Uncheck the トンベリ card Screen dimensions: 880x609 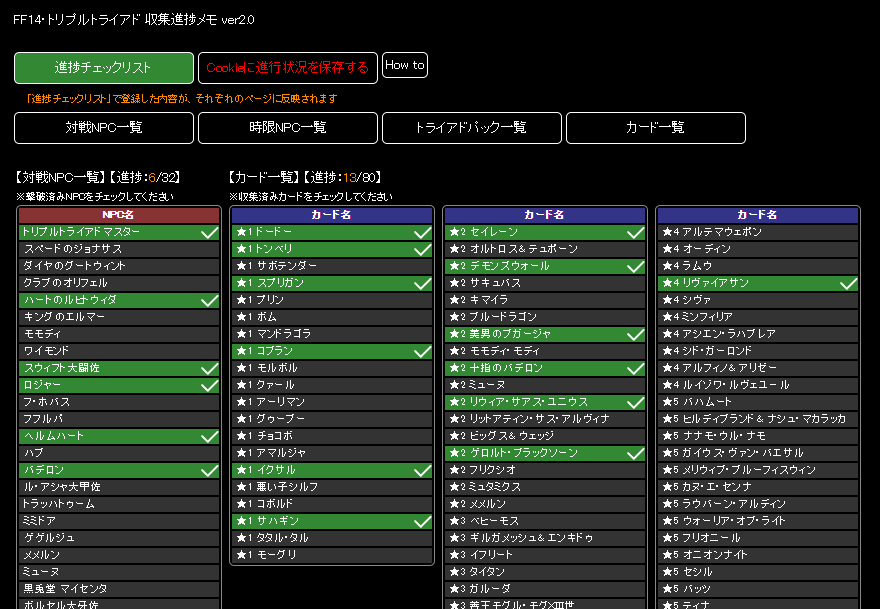point(330,249)
